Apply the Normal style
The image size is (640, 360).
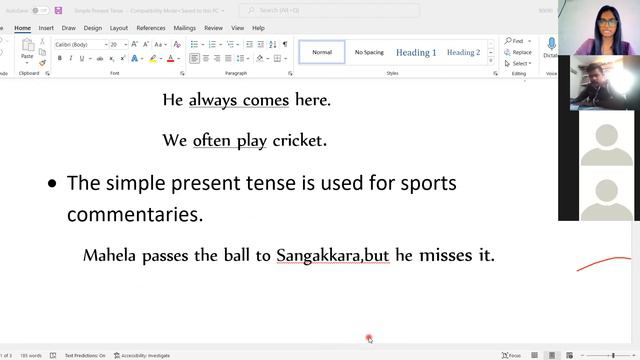322,52
